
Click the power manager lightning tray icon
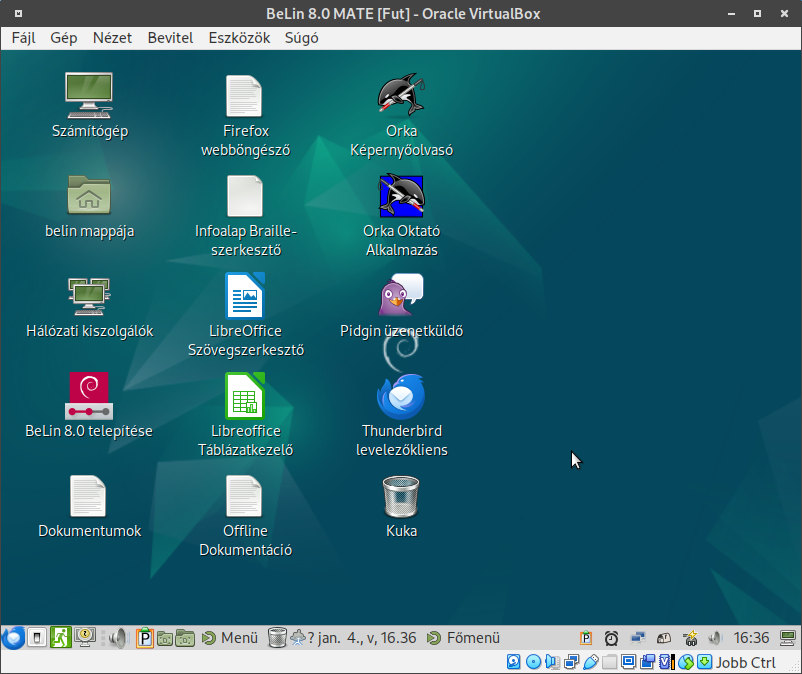[x=690, y=638]
